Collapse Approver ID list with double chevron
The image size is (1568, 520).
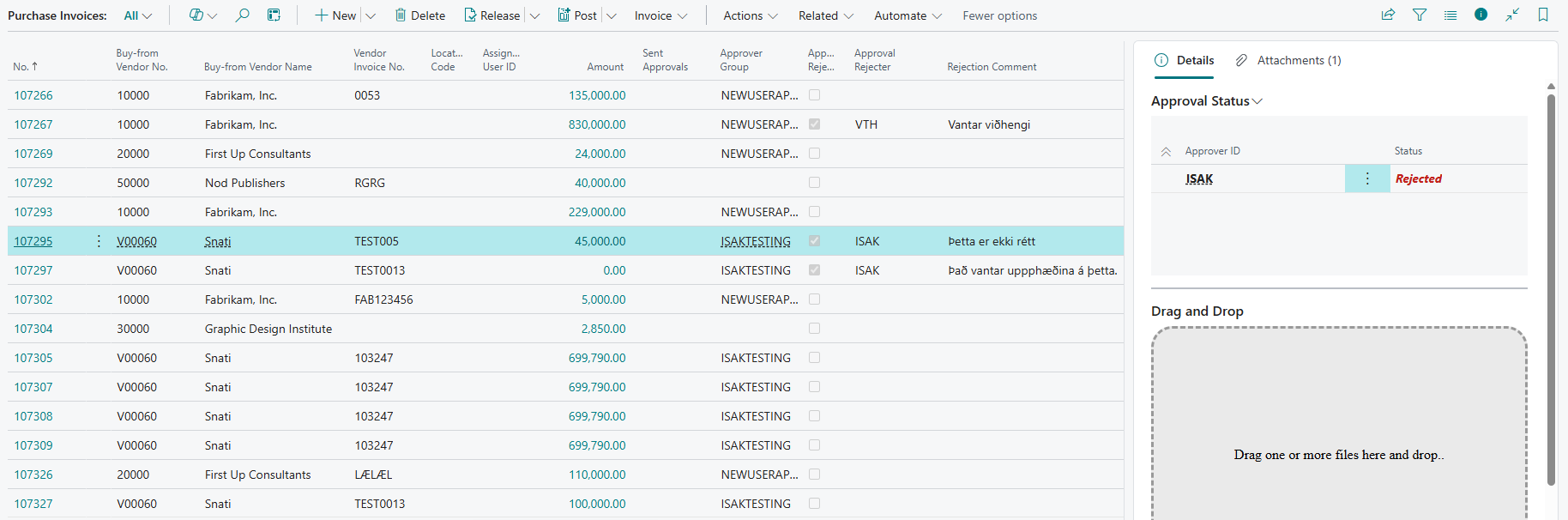click(1166, 151)
